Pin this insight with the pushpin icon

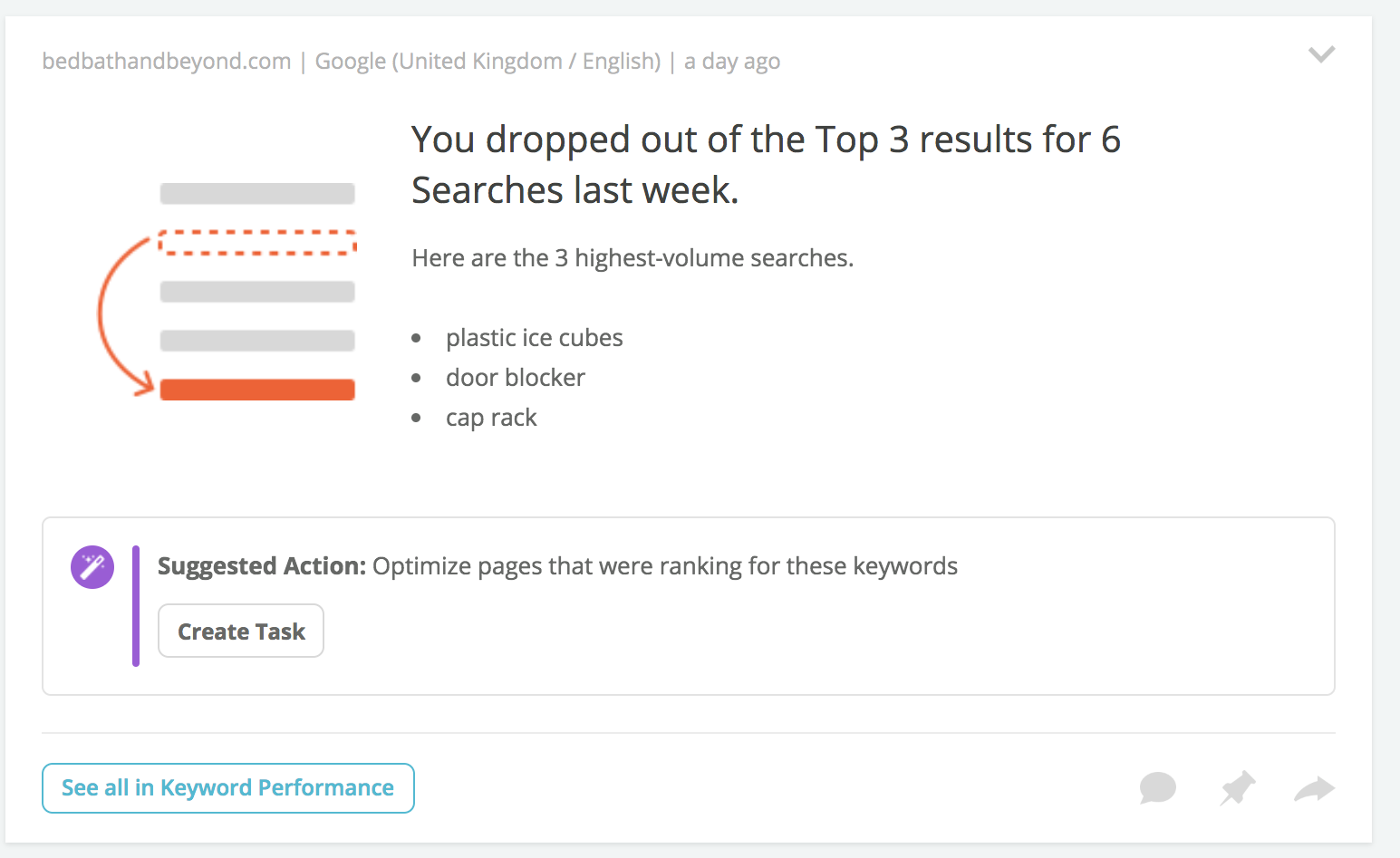click(x=1237, y=788)
